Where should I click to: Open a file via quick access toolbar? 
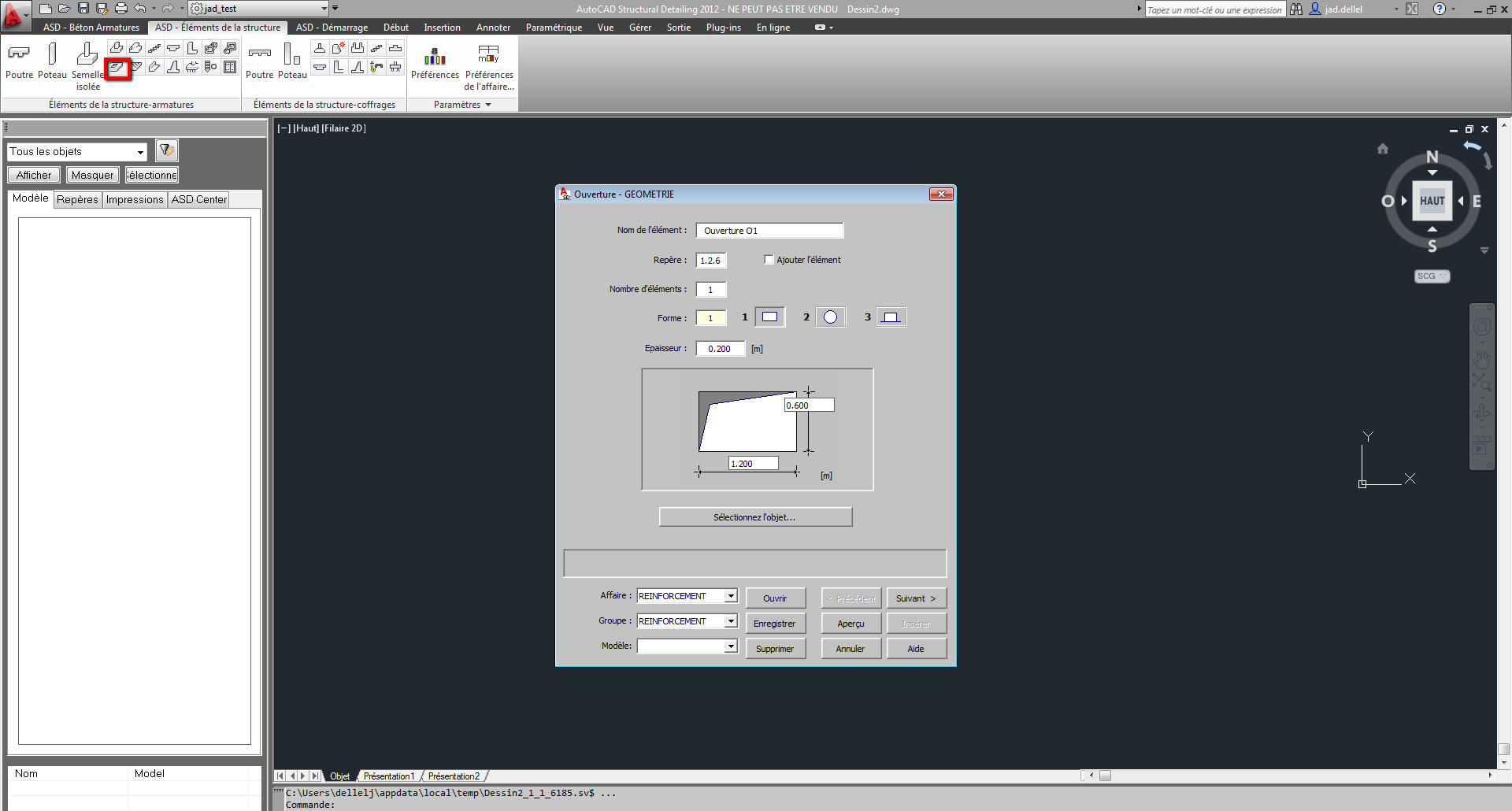[x=65, y=9]
